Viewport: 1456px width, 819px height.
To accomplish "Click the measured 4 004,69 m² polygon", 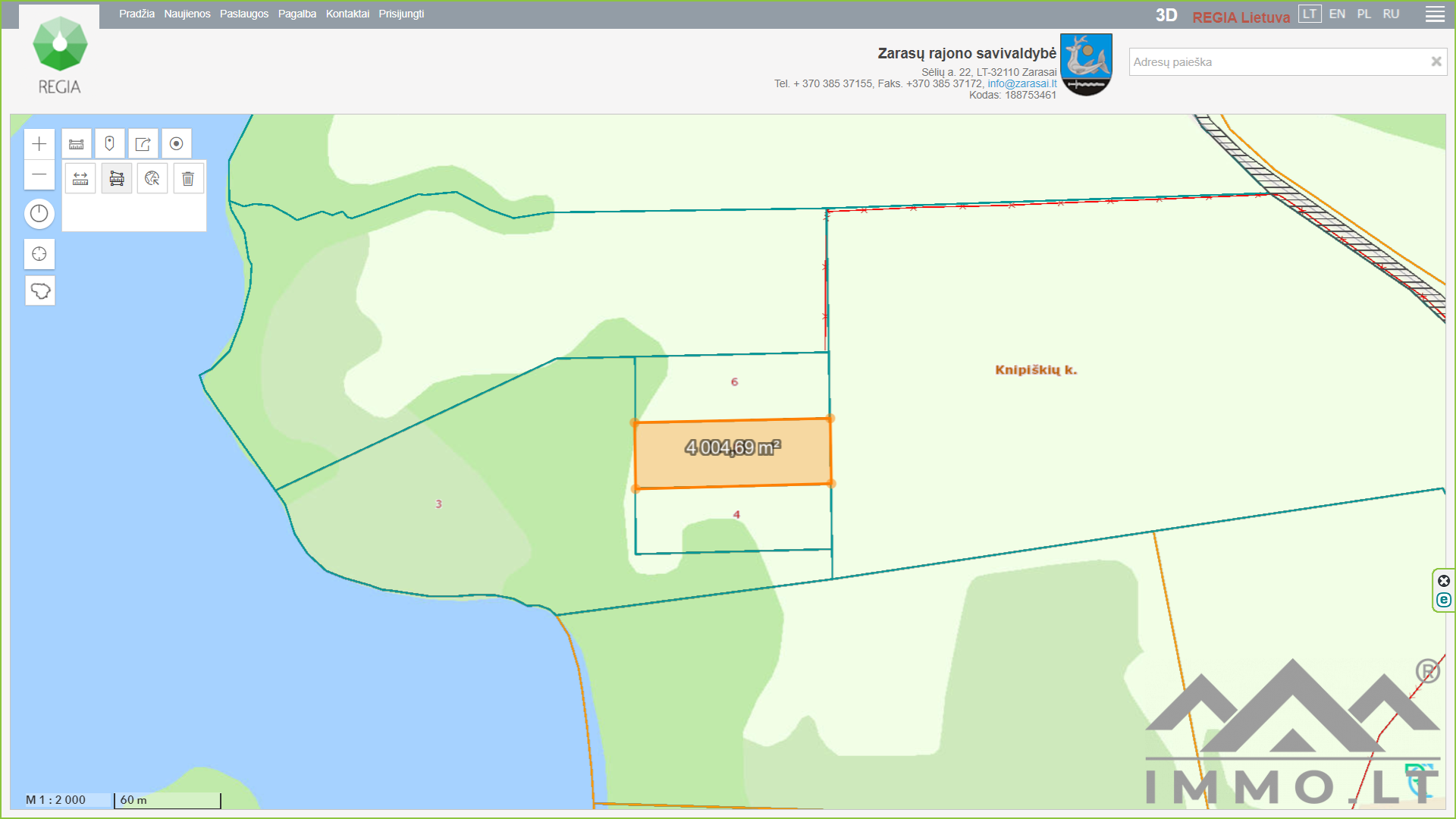I will 733,453.
